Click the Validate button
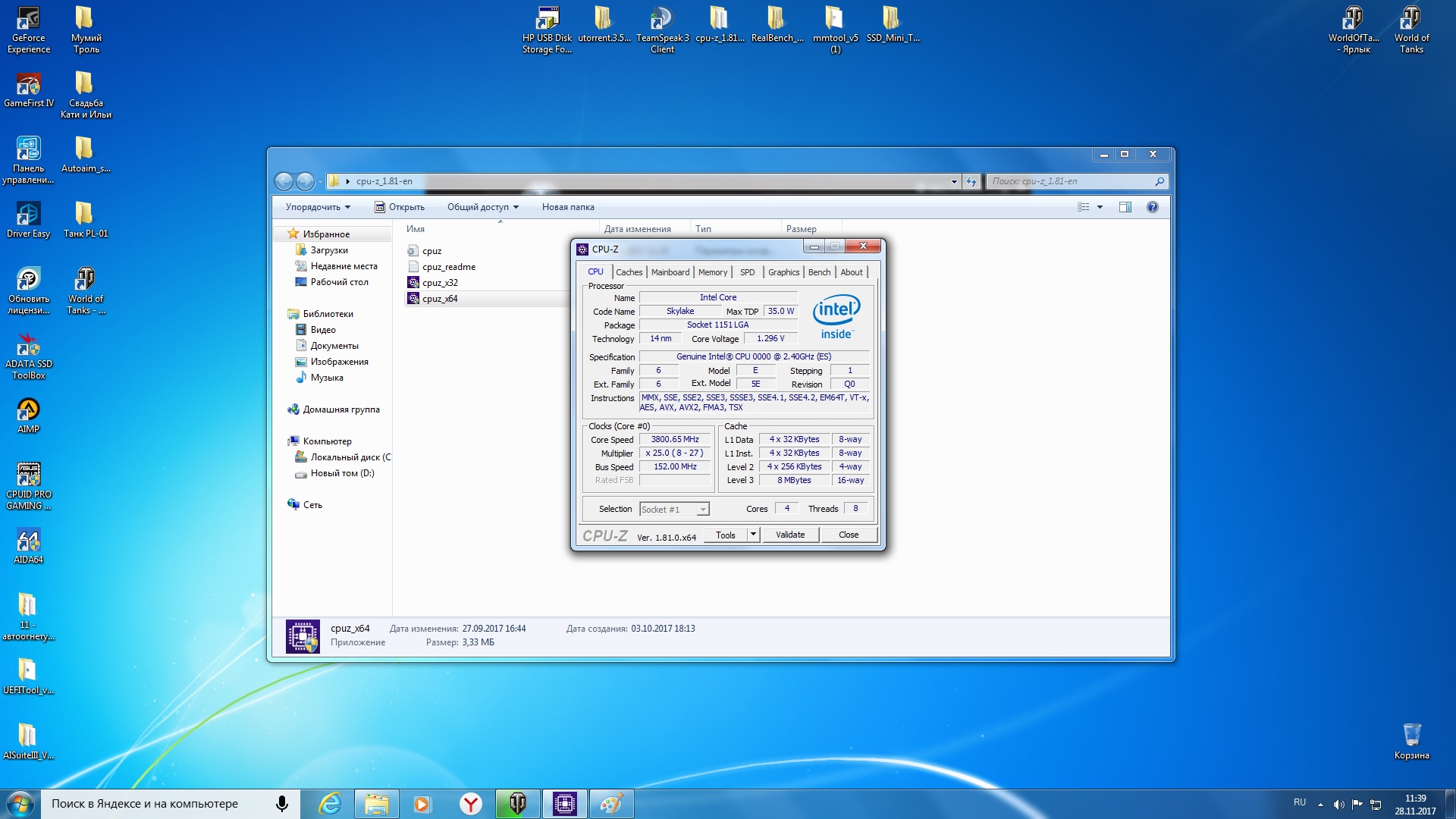 click(790, 535)
